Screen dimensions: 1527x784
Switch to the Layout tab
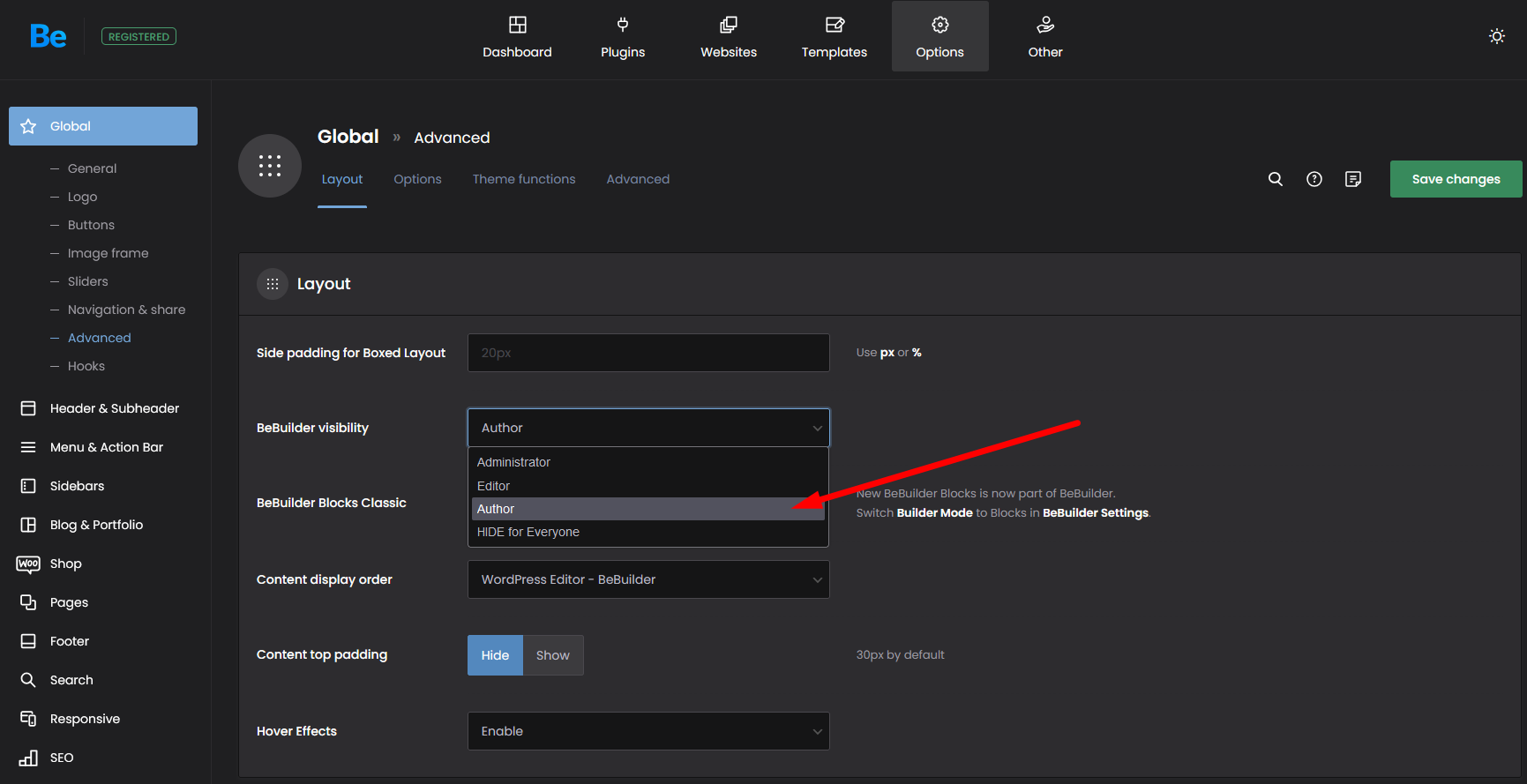342,179
